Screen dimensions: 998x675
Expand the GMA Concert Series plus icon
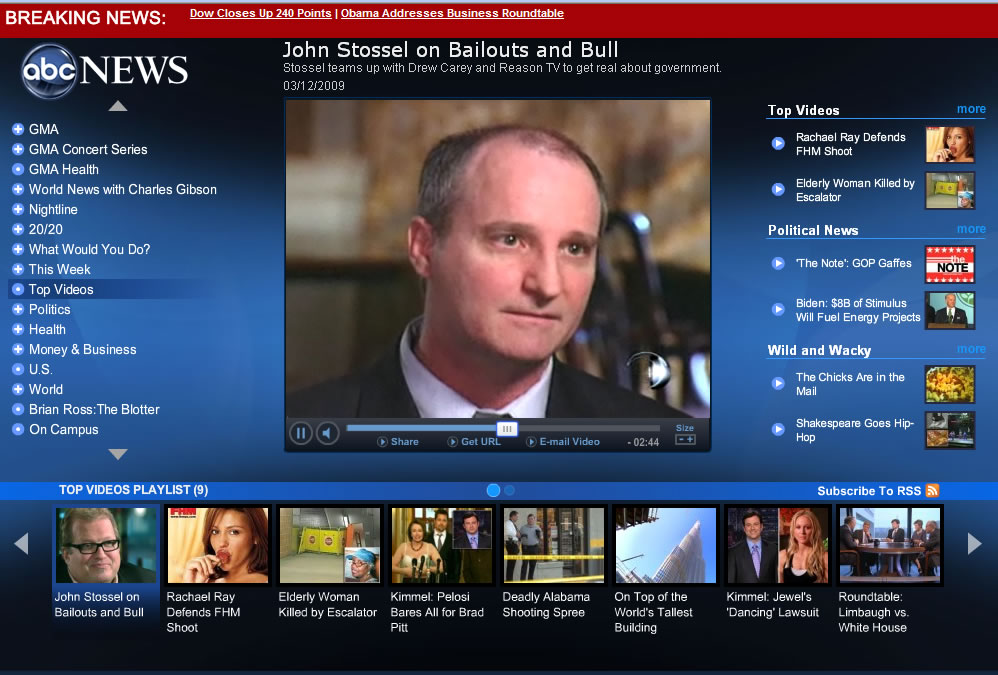tap(18, 150)
